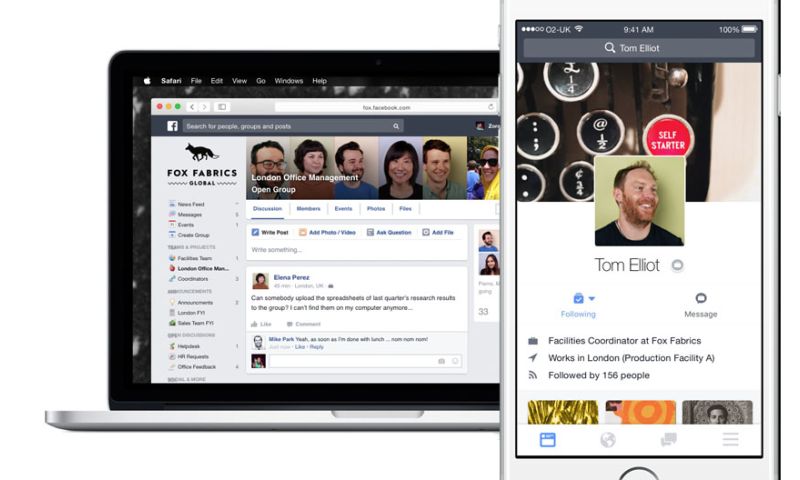800x480 pixels.
Task: Click the Facebook search field for people and groups
Action: pos(293,126)
